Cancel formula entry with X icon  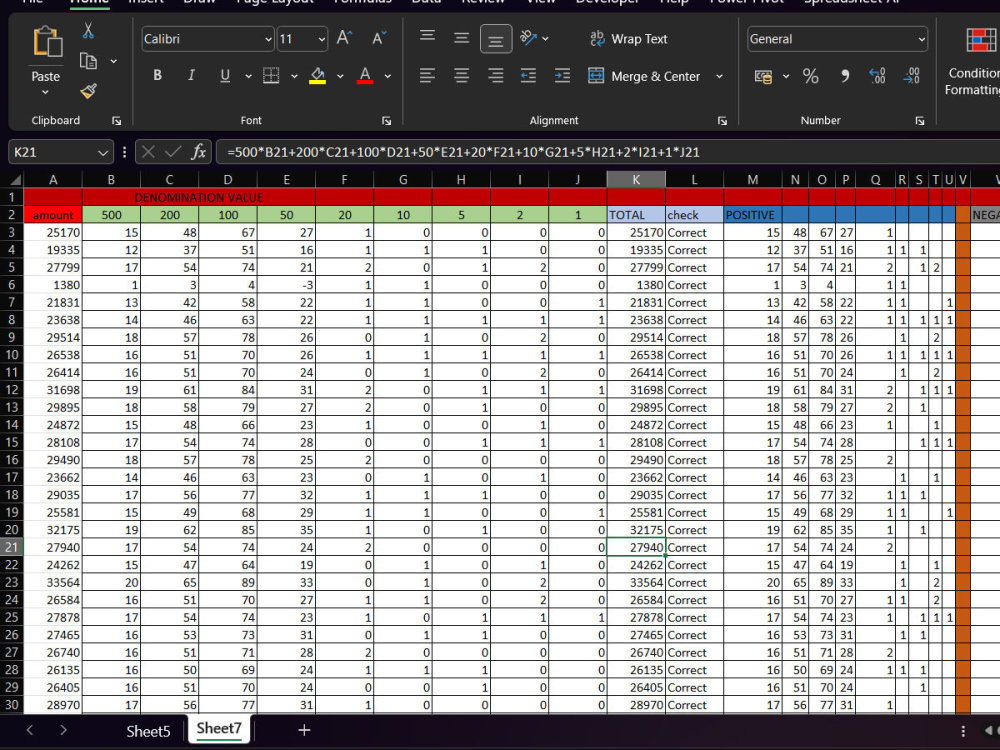(148, 152)
